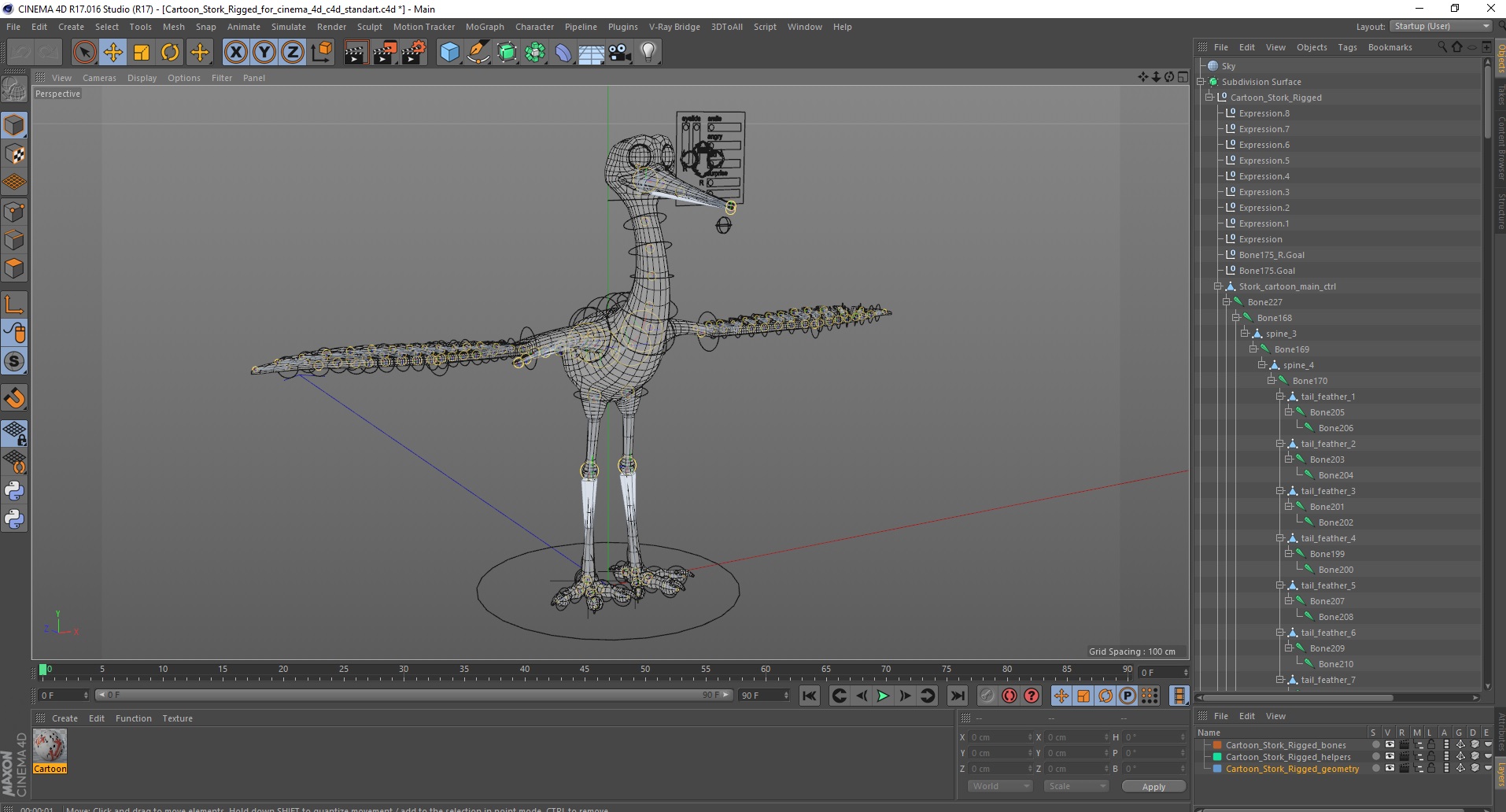Click green color swatch of helpers layer
The width and height of the screenshot is (1506, 812).
[x=1217, y=757]
